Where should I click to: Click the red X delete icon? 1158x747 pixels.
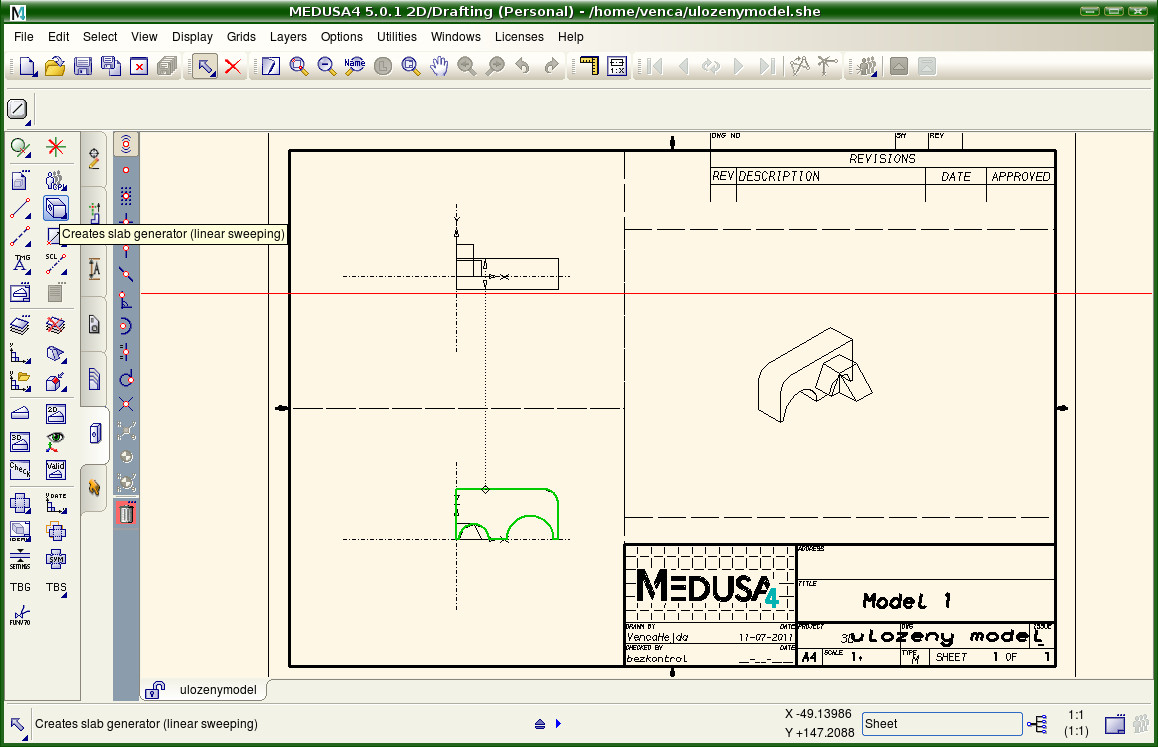click(x=233, y=66)
